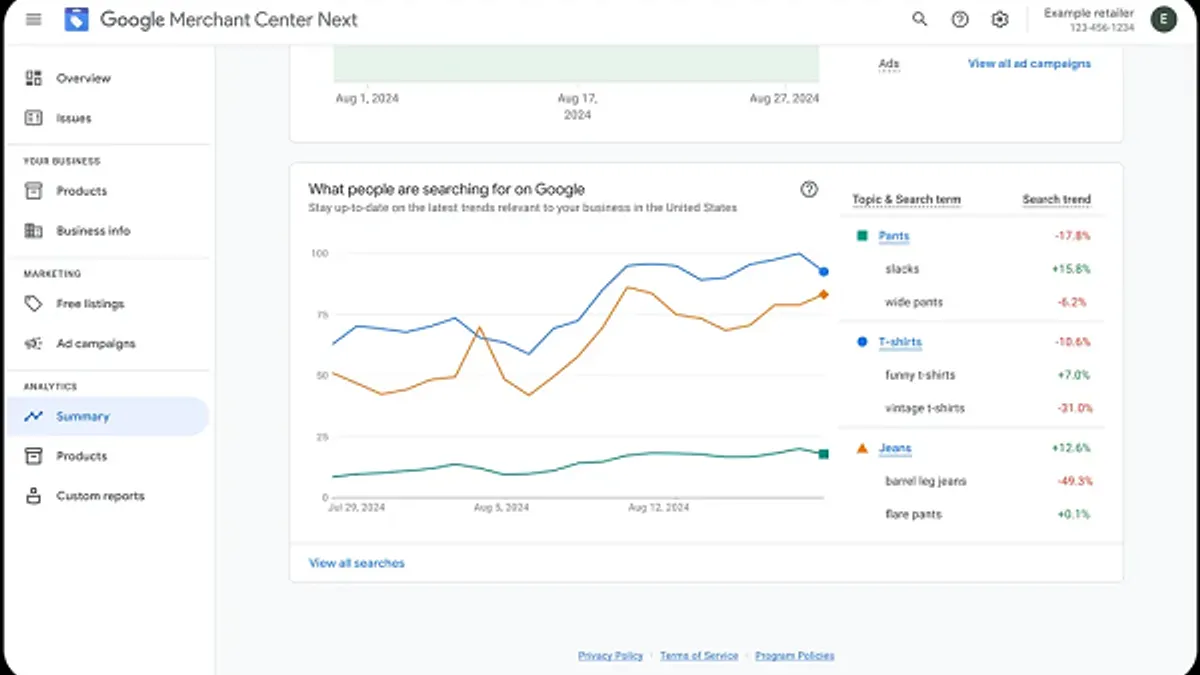The width and height of the screenshot is (1200, 675).
Task: Click the Search trend column header
Action: (x=1056, y=199)
